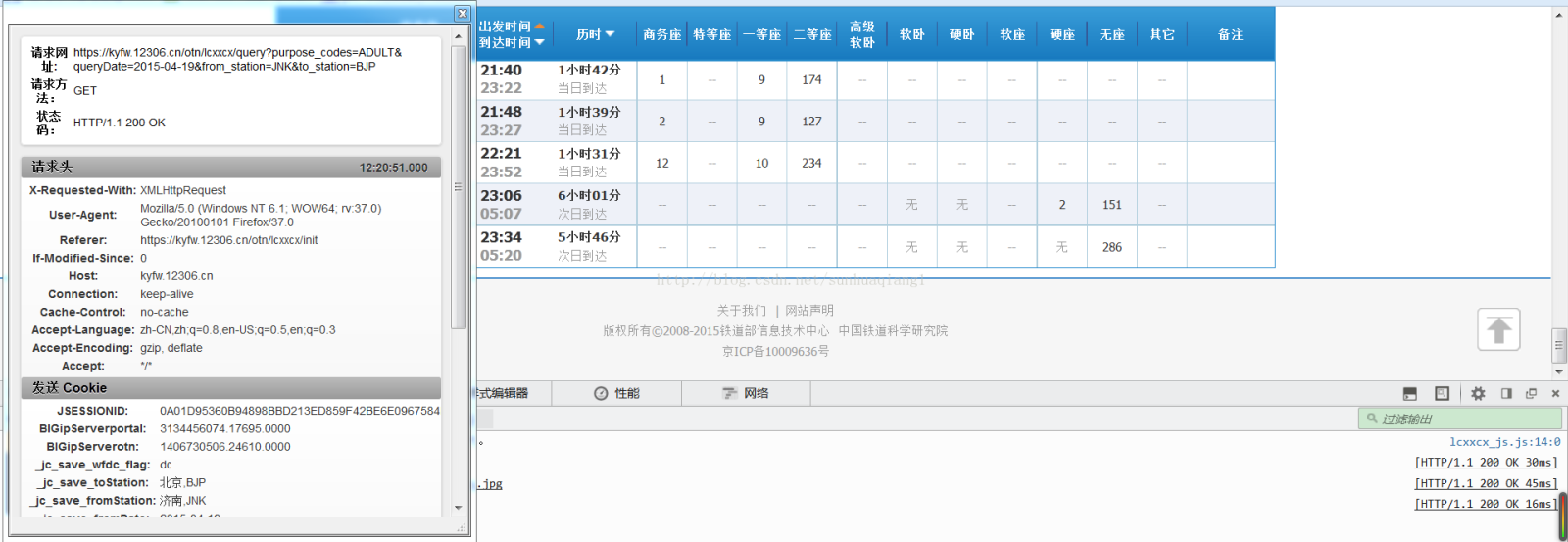Open the HTTP/1.1 200 OK 16ms entry
The image size is (1568, 542).
[1486, 504]
